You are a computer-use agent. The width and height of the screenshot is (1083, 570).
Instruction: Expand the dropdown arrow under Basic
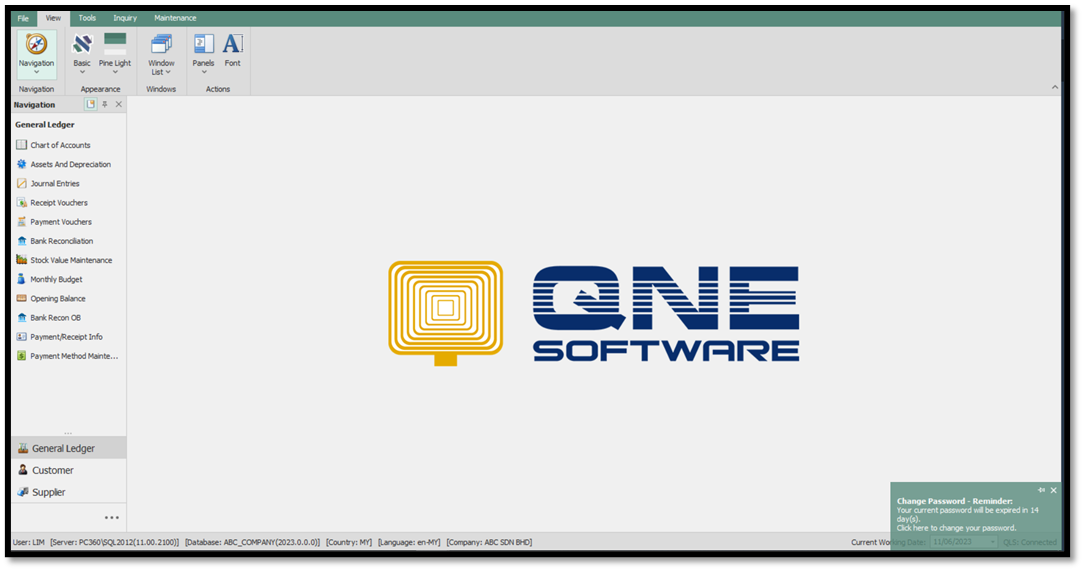point(82,72)
